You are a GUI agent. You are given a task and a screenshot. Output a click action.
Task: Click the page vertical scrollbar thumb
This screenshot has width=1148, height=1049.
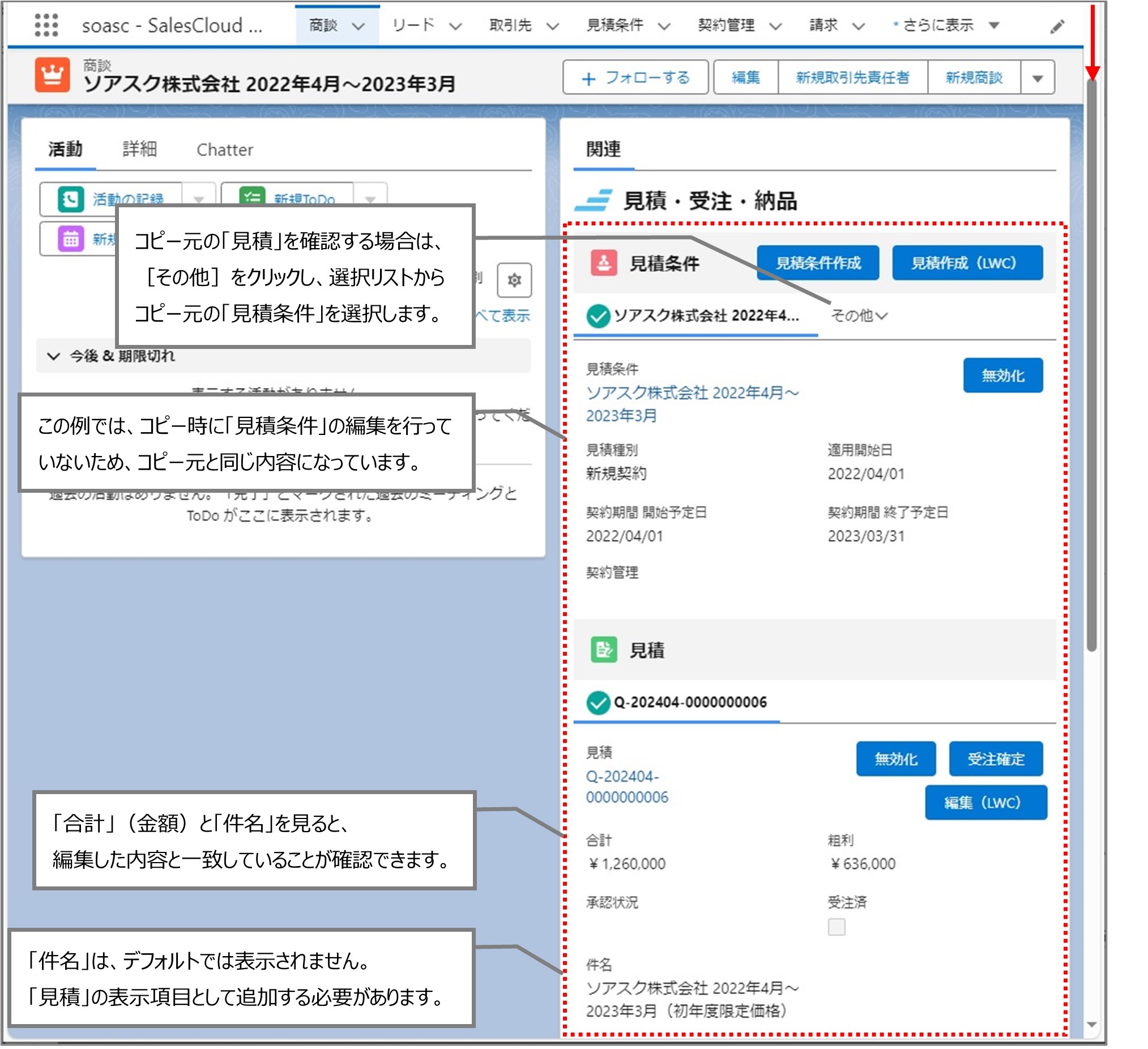pos(1091,364)
